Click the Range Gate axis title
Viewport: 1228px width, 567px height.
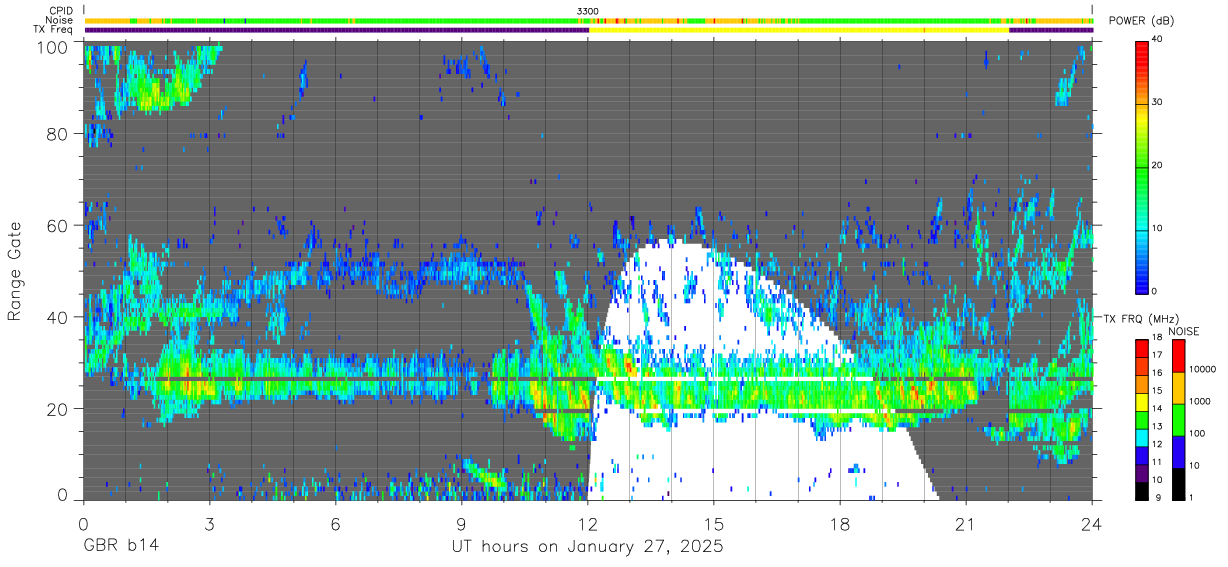pos(15,272)
